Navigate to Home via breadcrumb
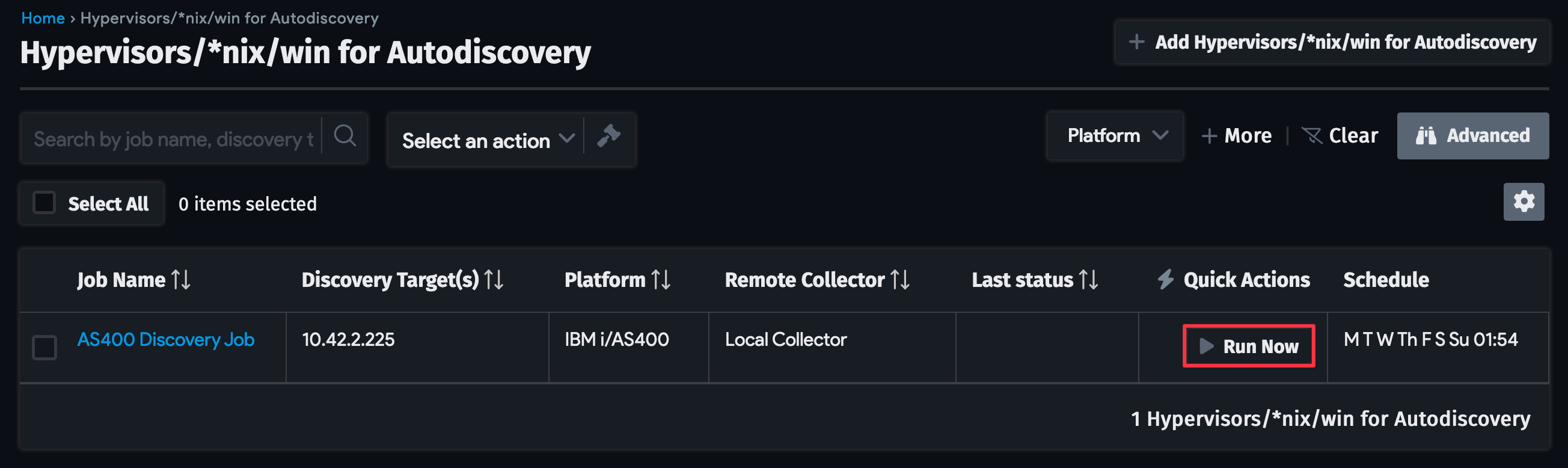Image resolution: width=1568 pixels, height=468 pixels. pyautogui.click(x=43, y=17)
